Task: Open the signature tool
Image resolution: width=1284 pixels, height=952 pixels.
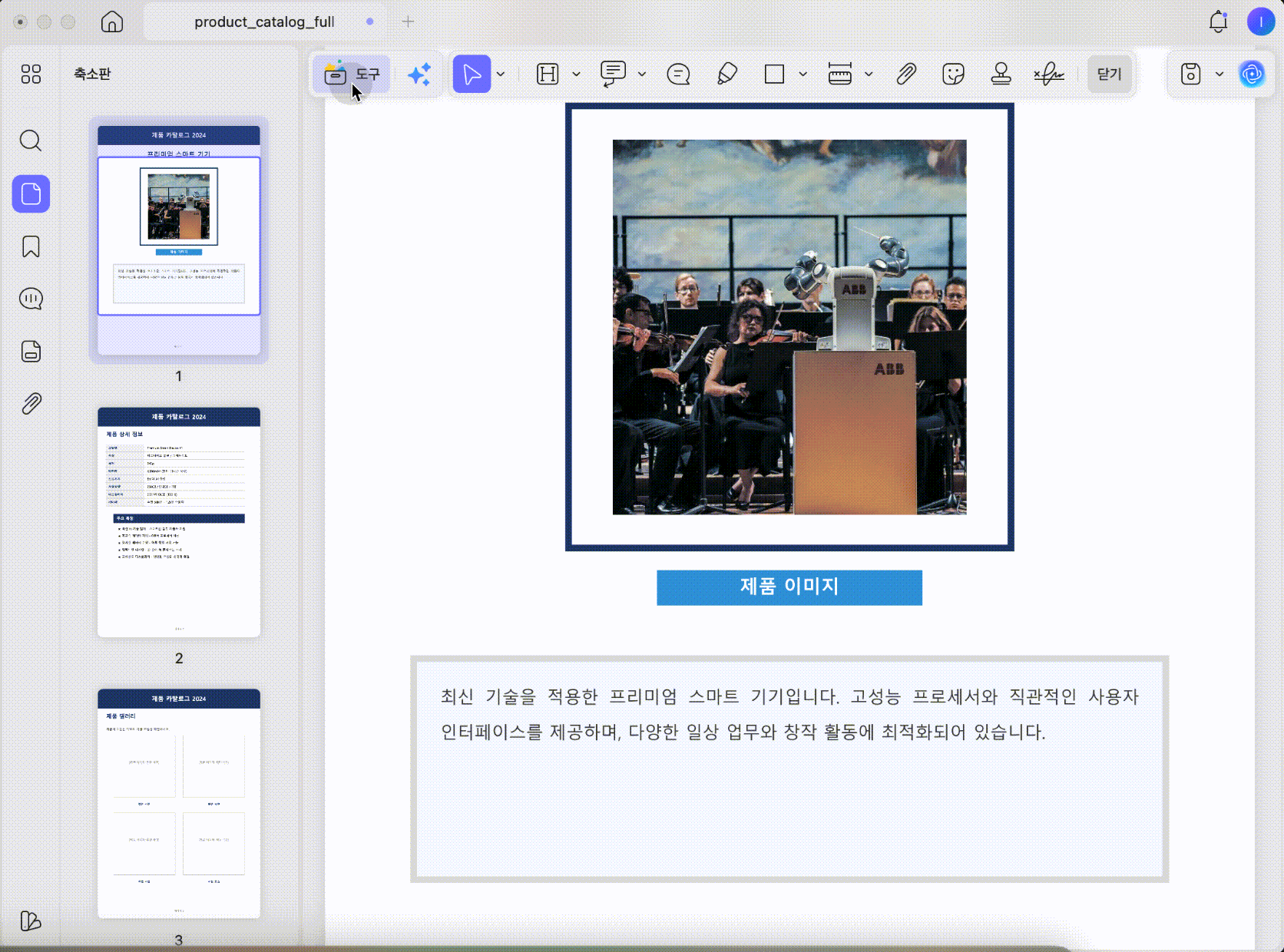Action: tap(1048, 74)
